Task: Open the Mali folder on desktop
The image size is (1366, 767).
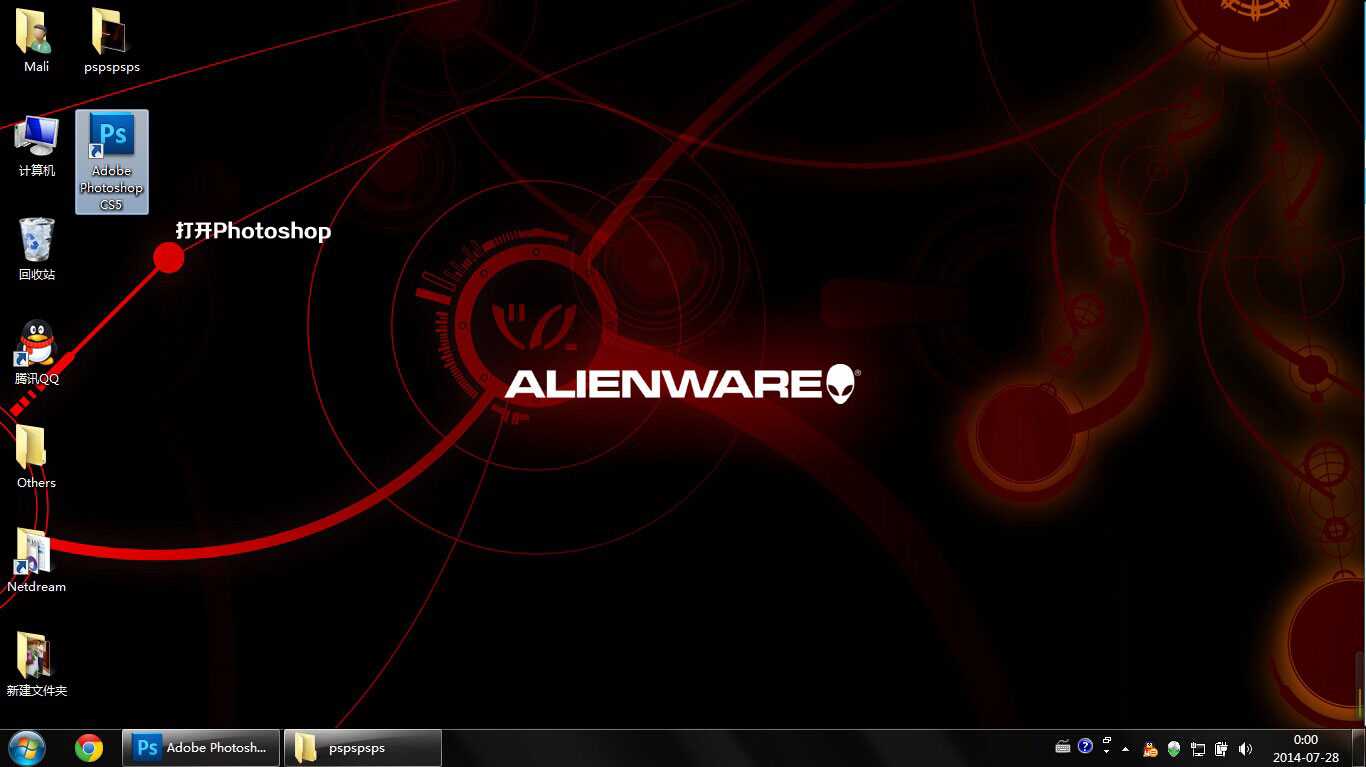Action: pyautogui.click(x=36, y=40)
